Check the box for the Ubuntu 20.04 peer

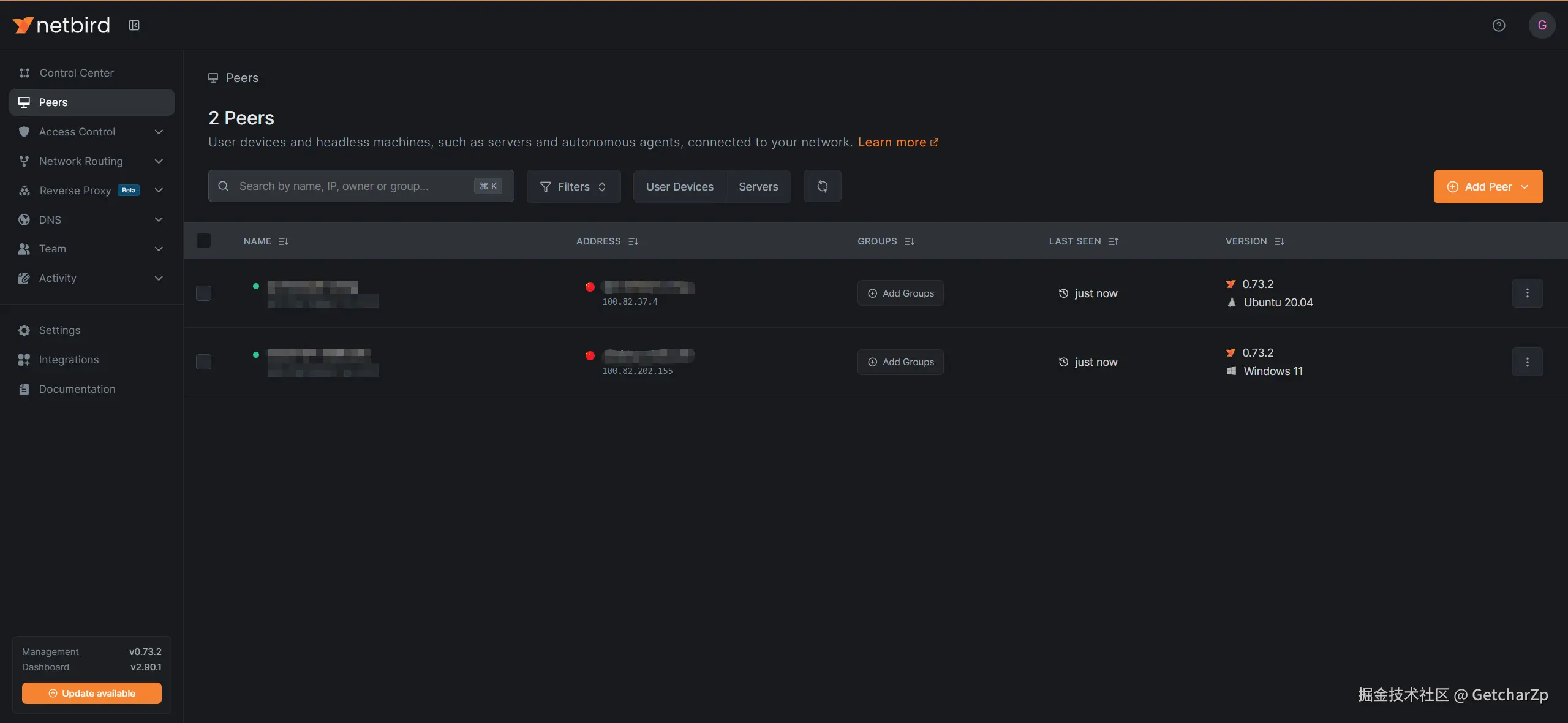204,293
